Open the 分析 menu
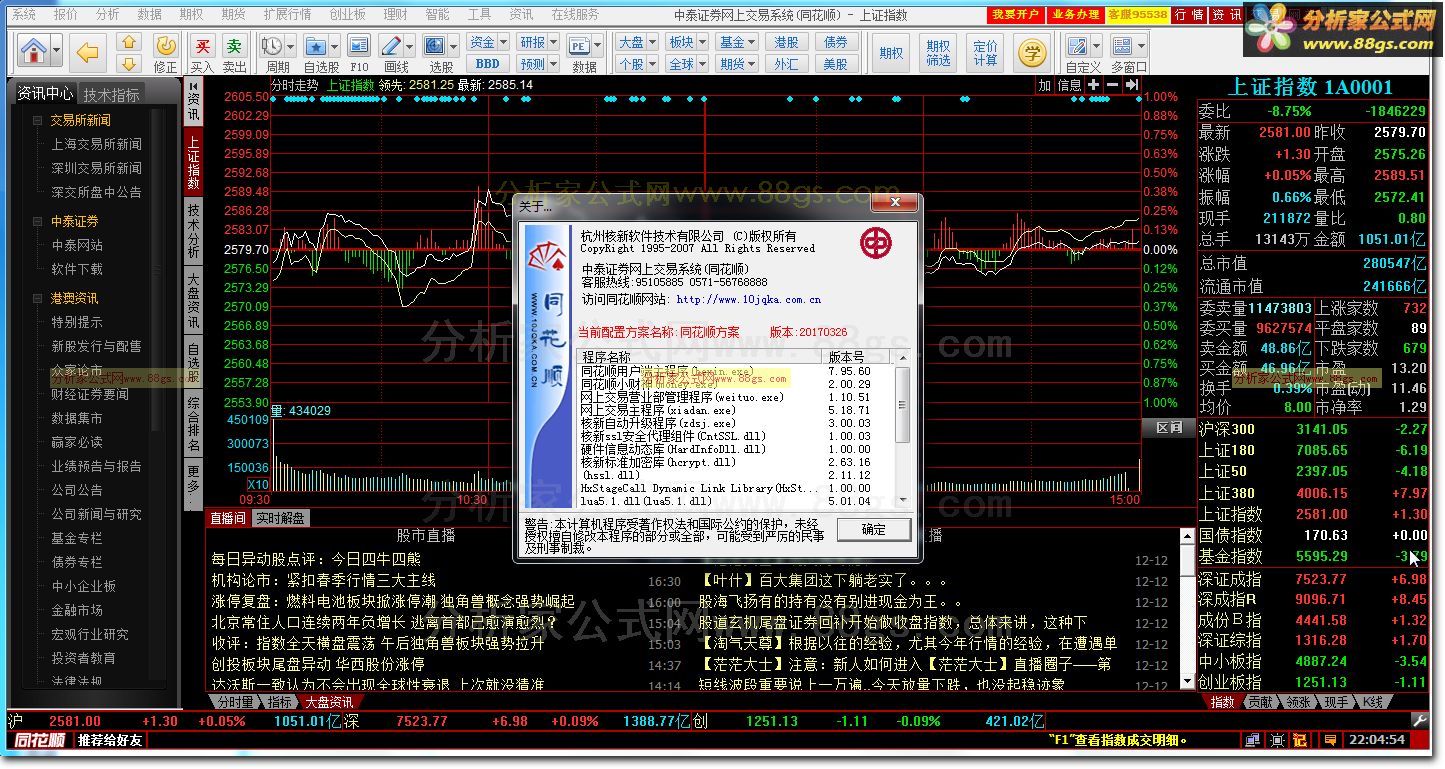 tap(107, 15)
